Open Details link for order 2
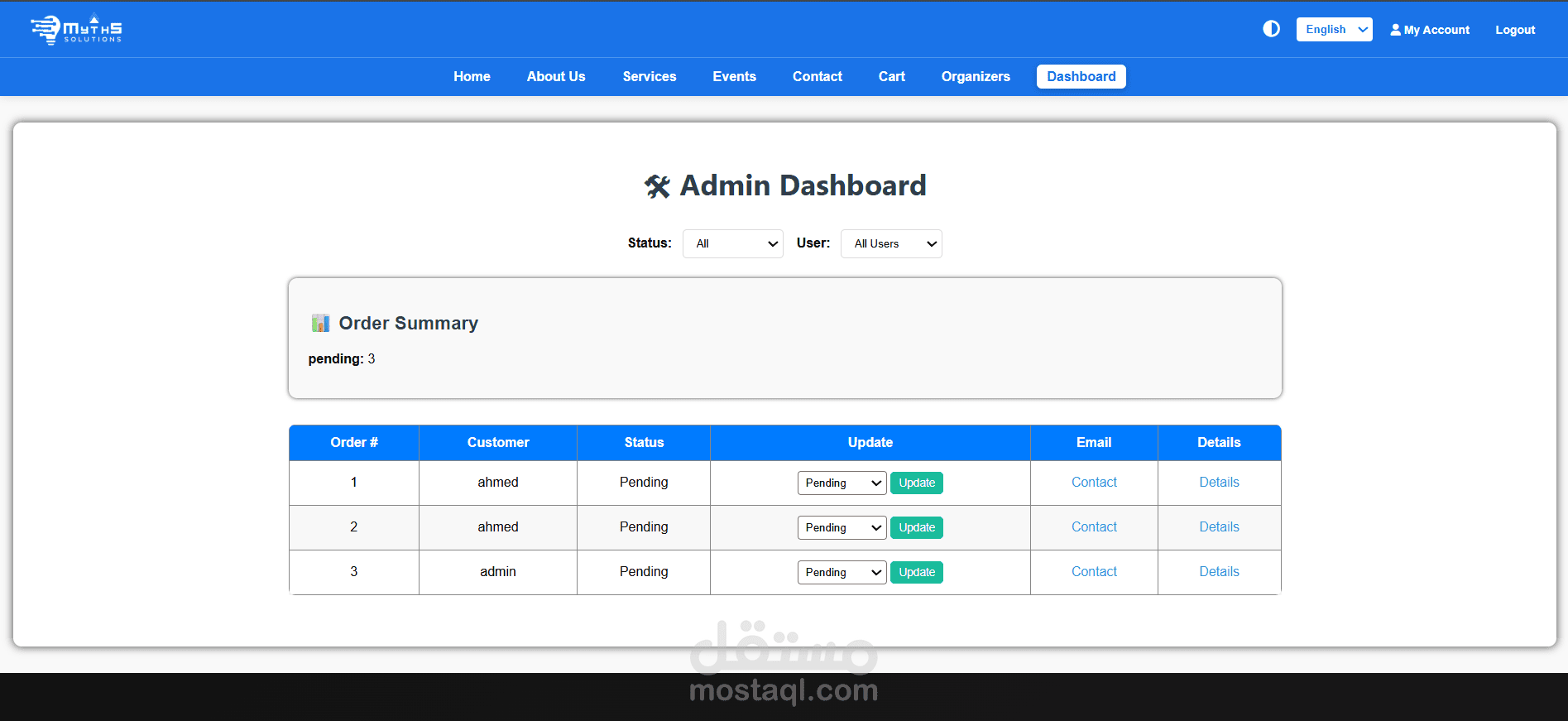 (x=1219, y=526)
